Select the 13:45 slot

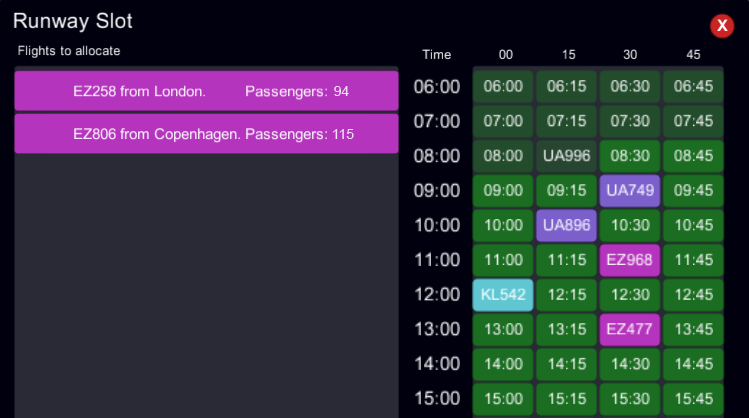694,329
